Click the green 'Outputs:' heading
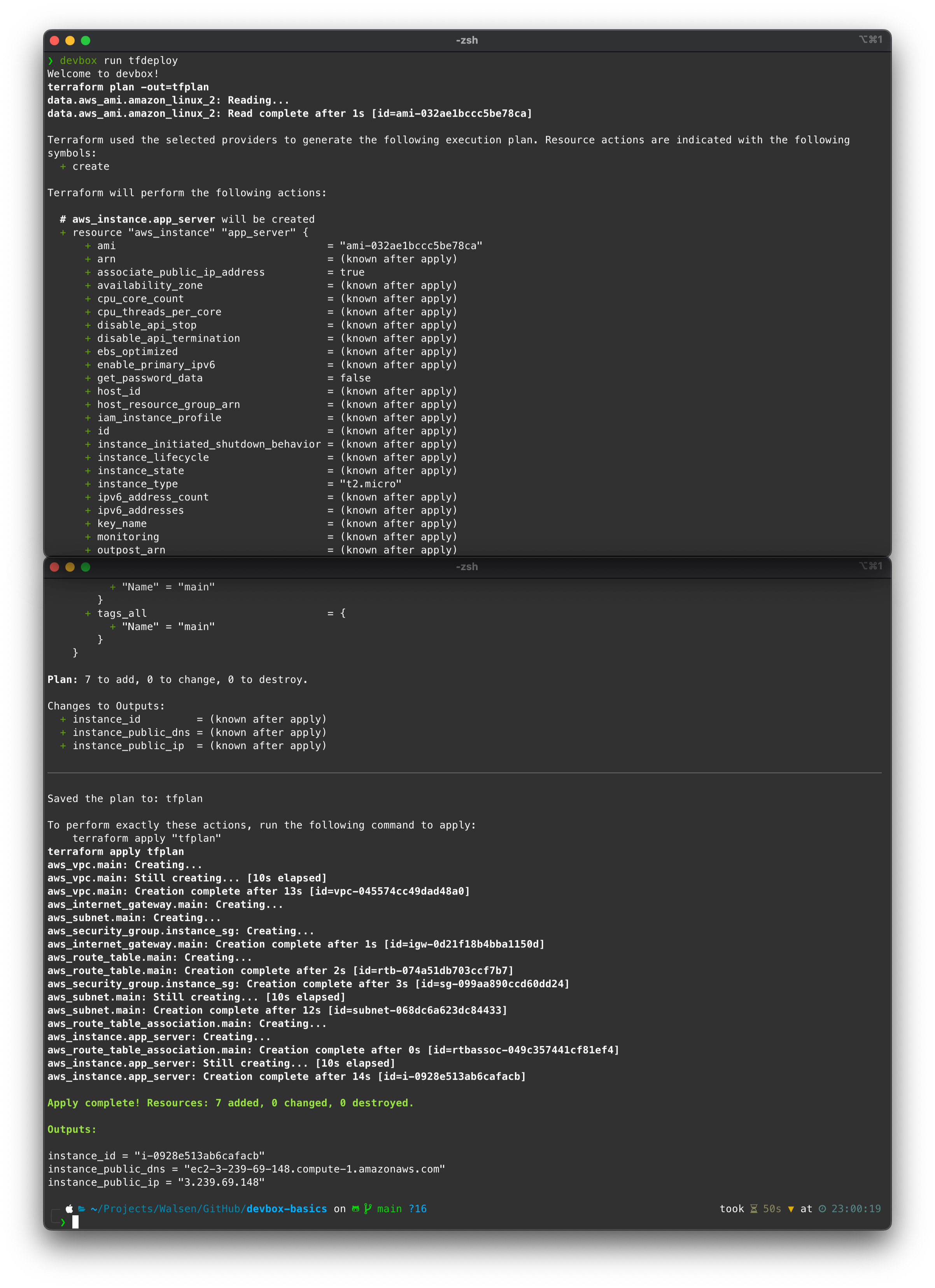935x1288 pixels. [72, 1130]
